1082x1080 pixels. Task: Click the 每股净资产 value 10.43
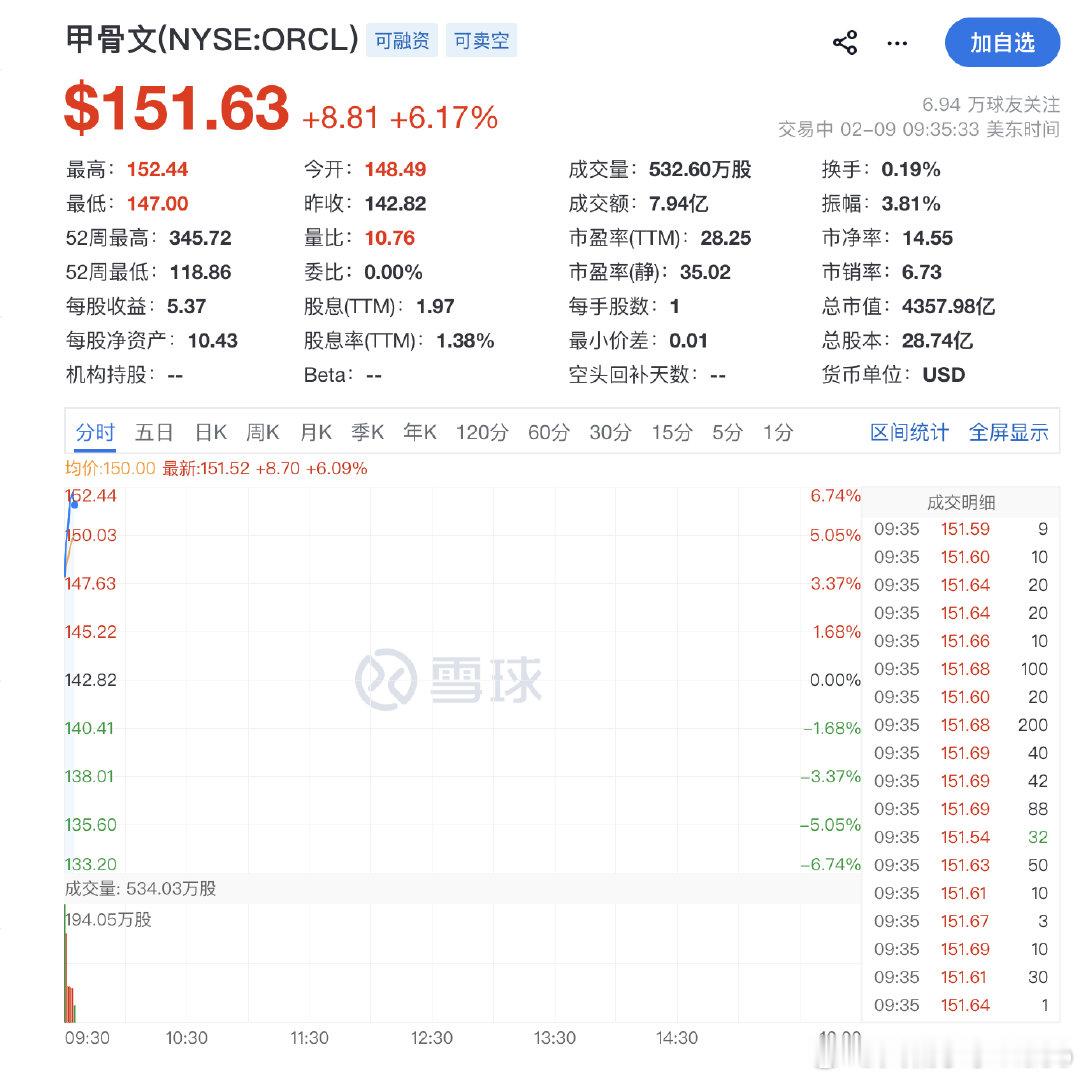click(213, 341)
